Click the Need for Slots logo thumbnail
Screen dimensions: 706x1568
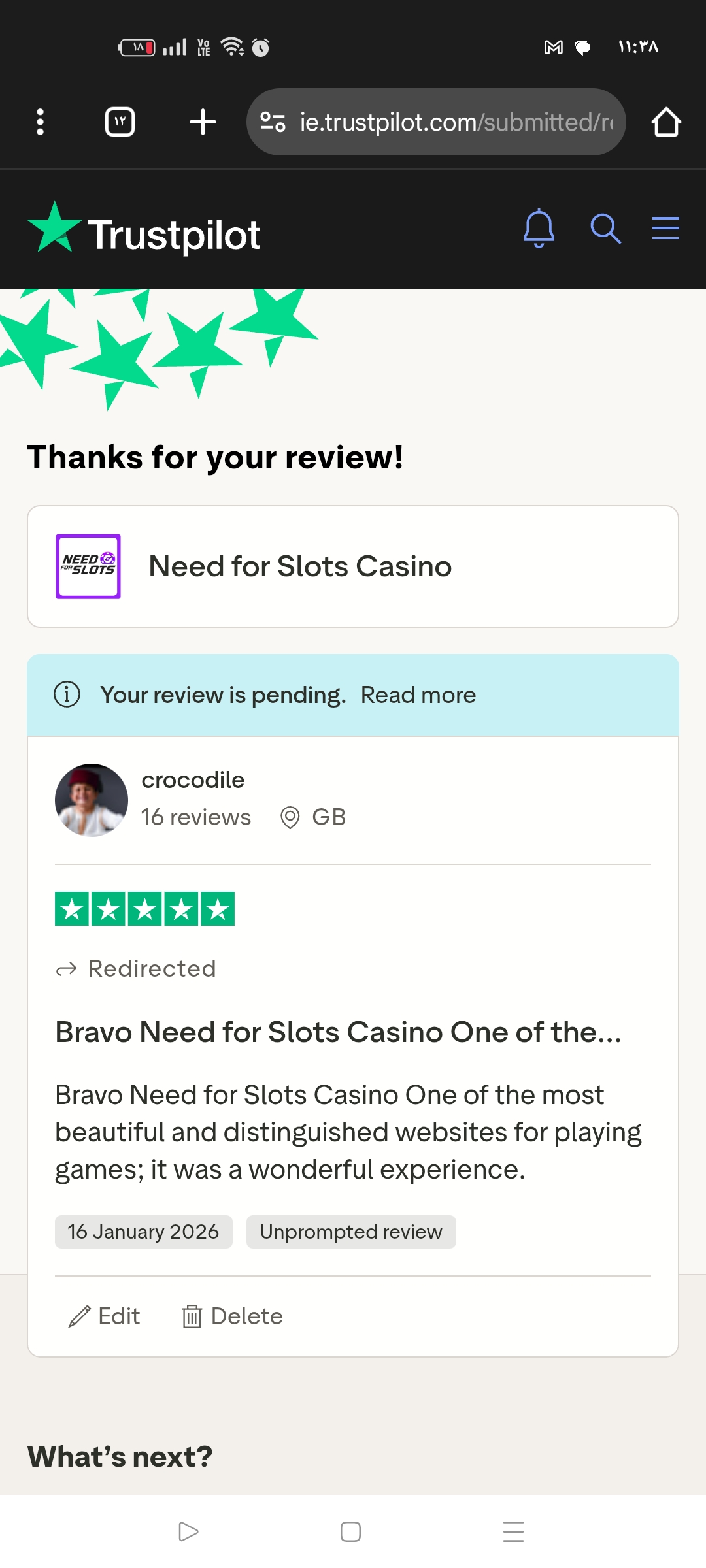click(x=88, y=566)
